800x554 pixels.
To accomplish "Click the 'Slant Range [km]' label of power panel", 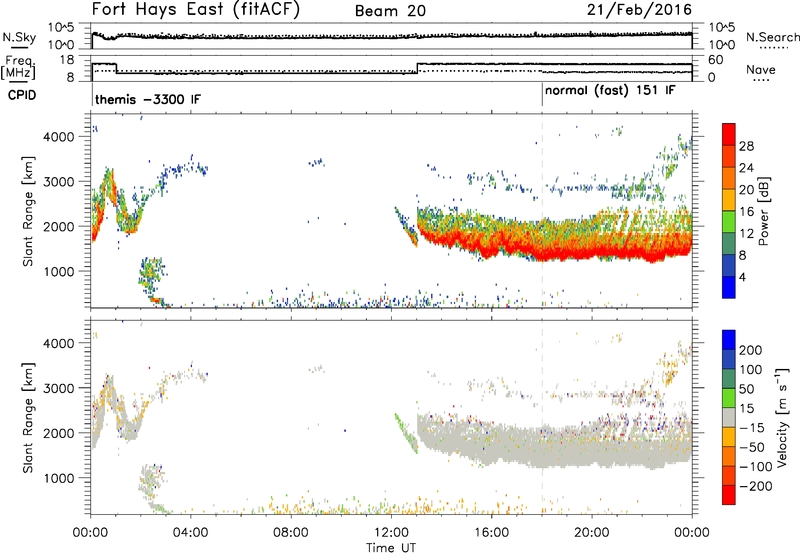I will point(28,211).
